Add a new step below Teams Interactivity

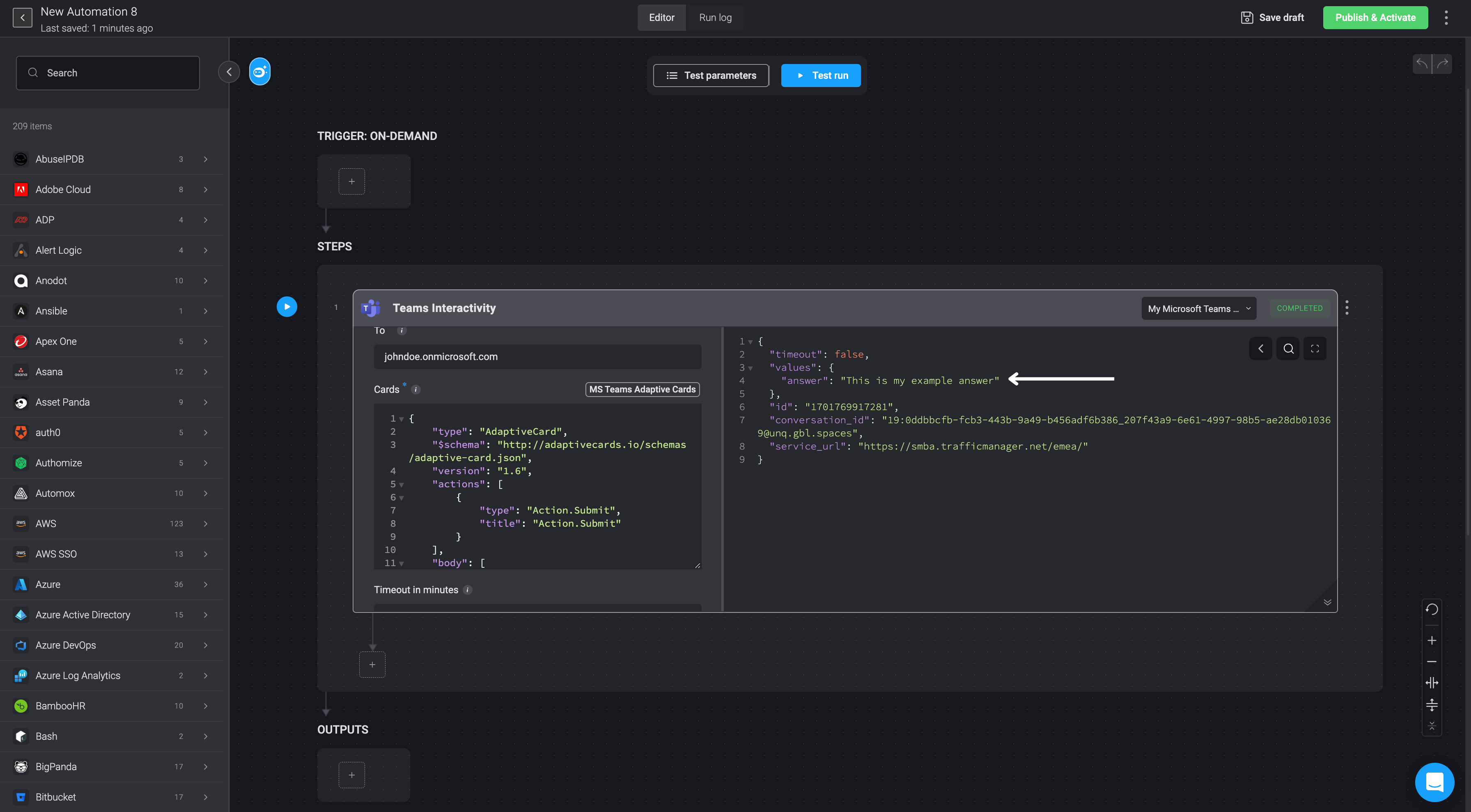(372, 665)
